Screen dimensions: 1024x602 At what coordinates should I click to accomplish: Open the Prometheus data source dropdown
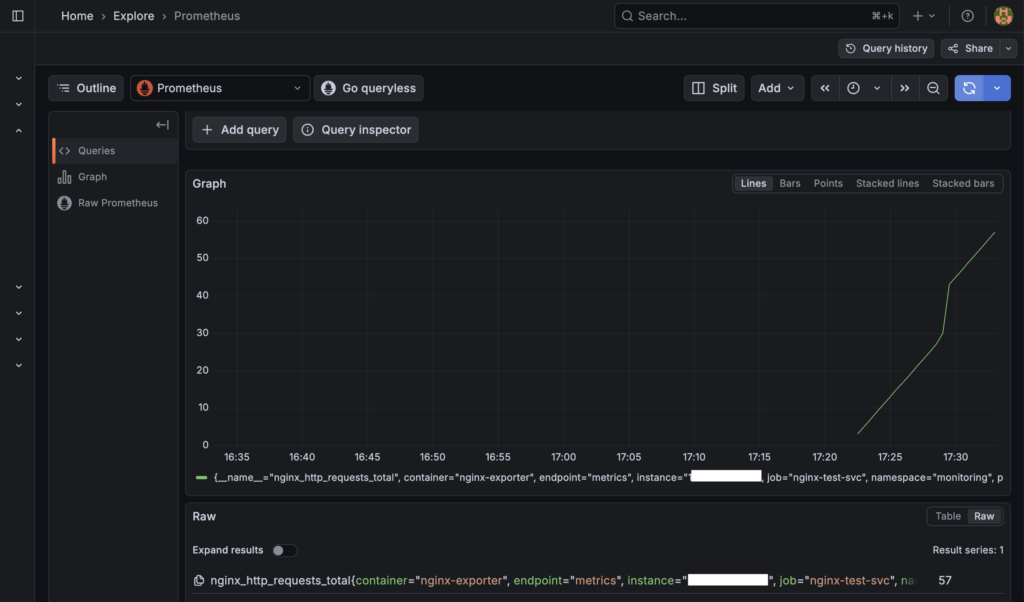(219, 88)
